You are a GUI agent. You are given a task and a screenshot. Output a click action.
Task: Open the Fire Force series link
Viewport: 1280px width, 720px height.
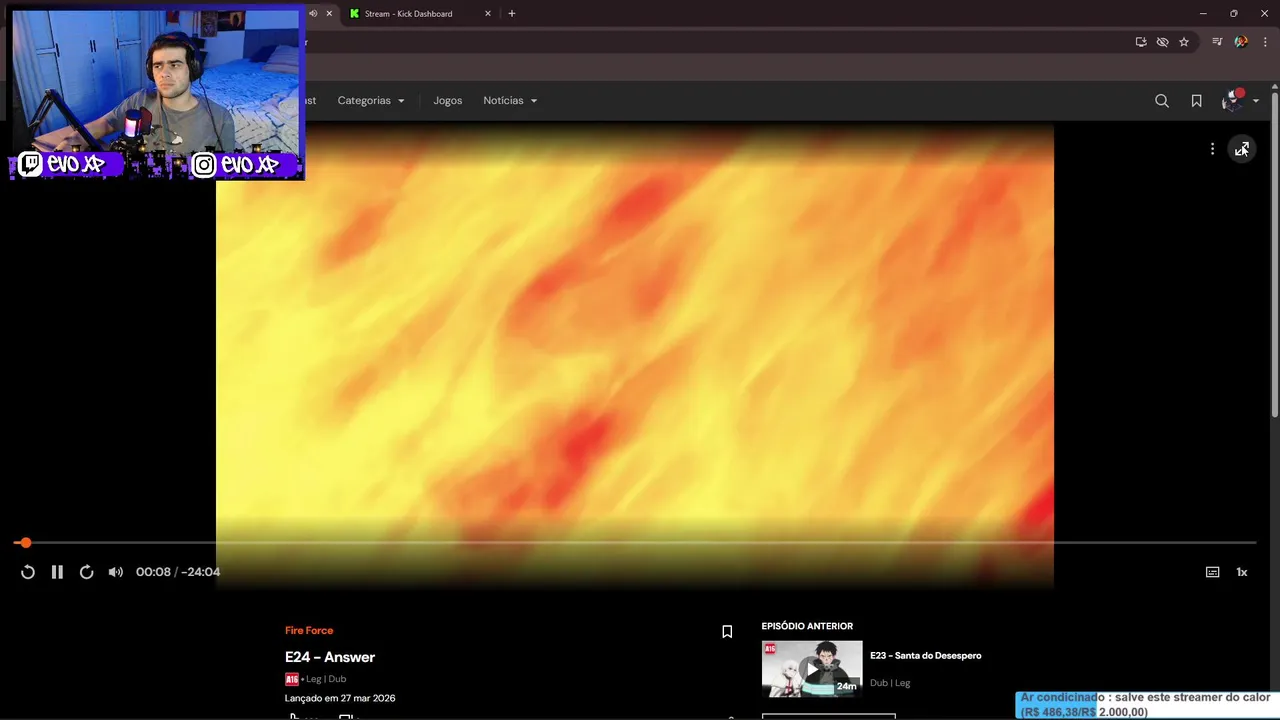[309, 631]
